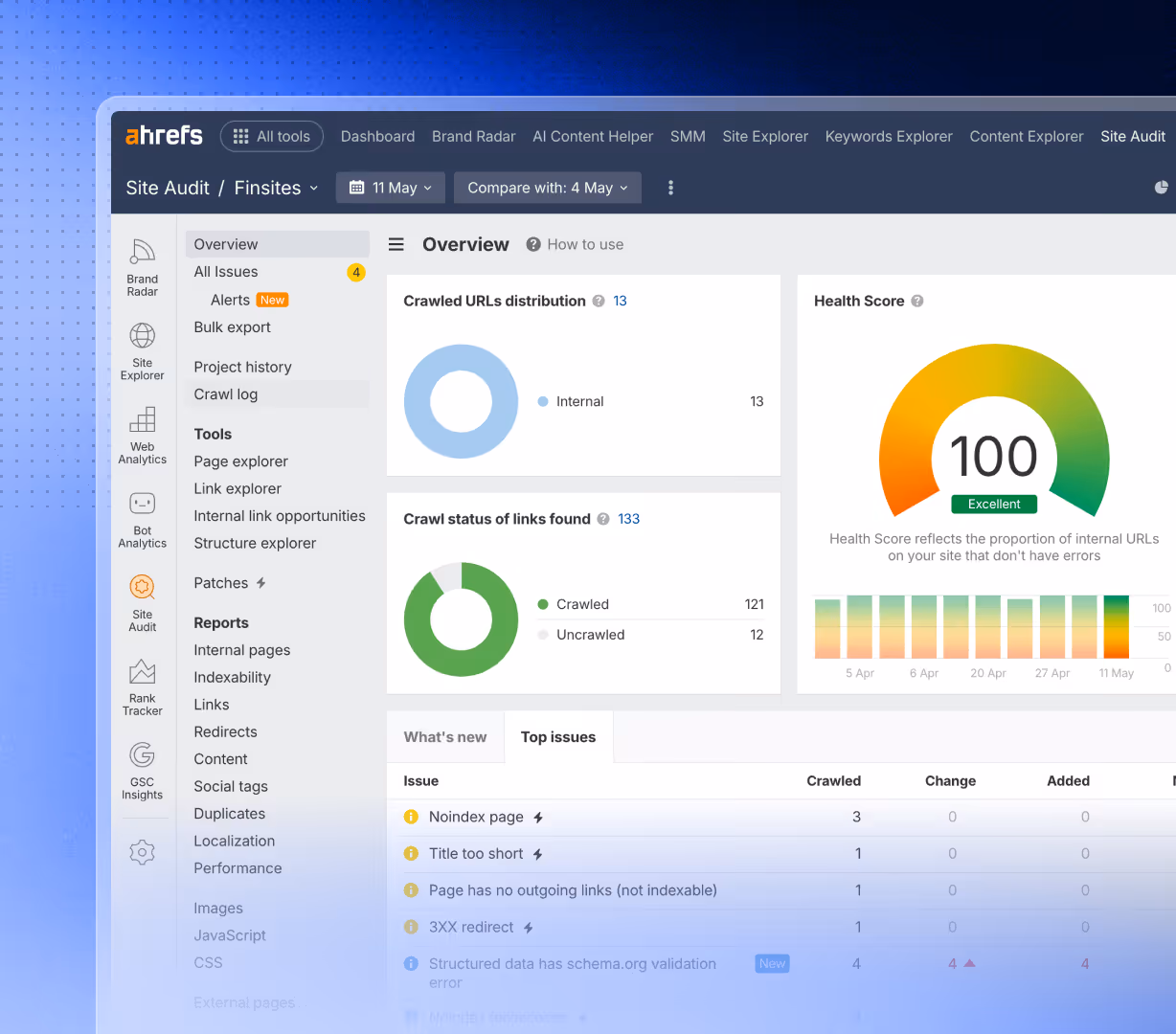Image resolution: width=1176 pixels, height=1034 pixels.
Task: Click lightning icon next to Title too short
Action: click(x=538, y=854)
